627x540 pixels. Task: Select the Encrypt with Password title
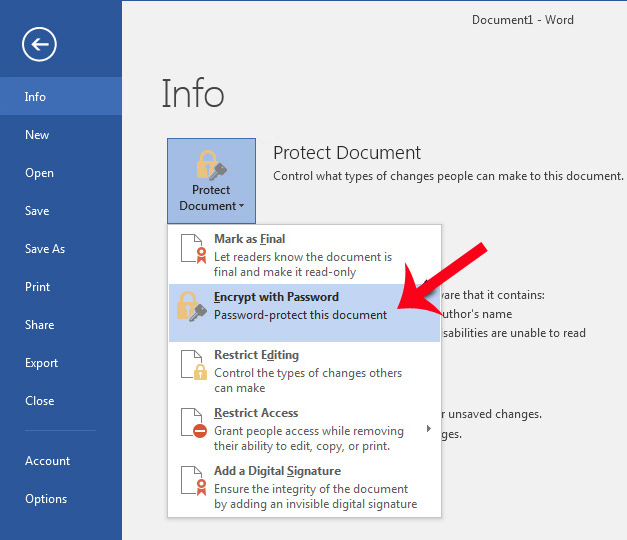click(276, 297)
